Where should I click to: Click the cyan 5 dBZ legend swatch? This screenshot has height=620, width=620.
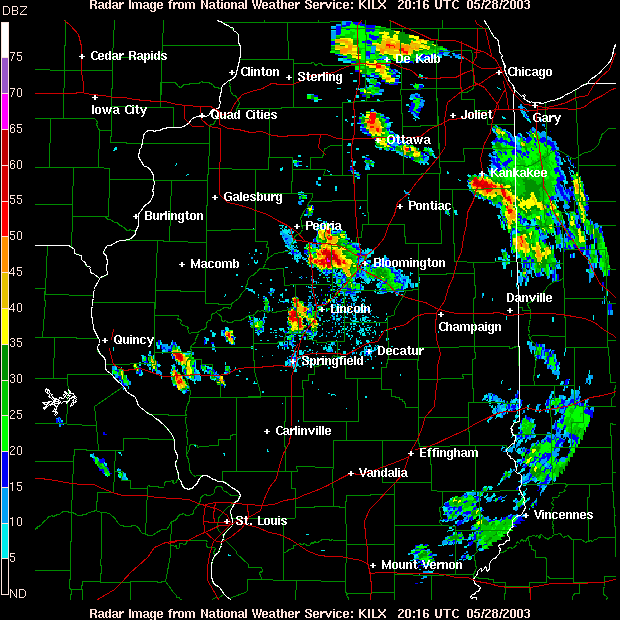[5, 541]
